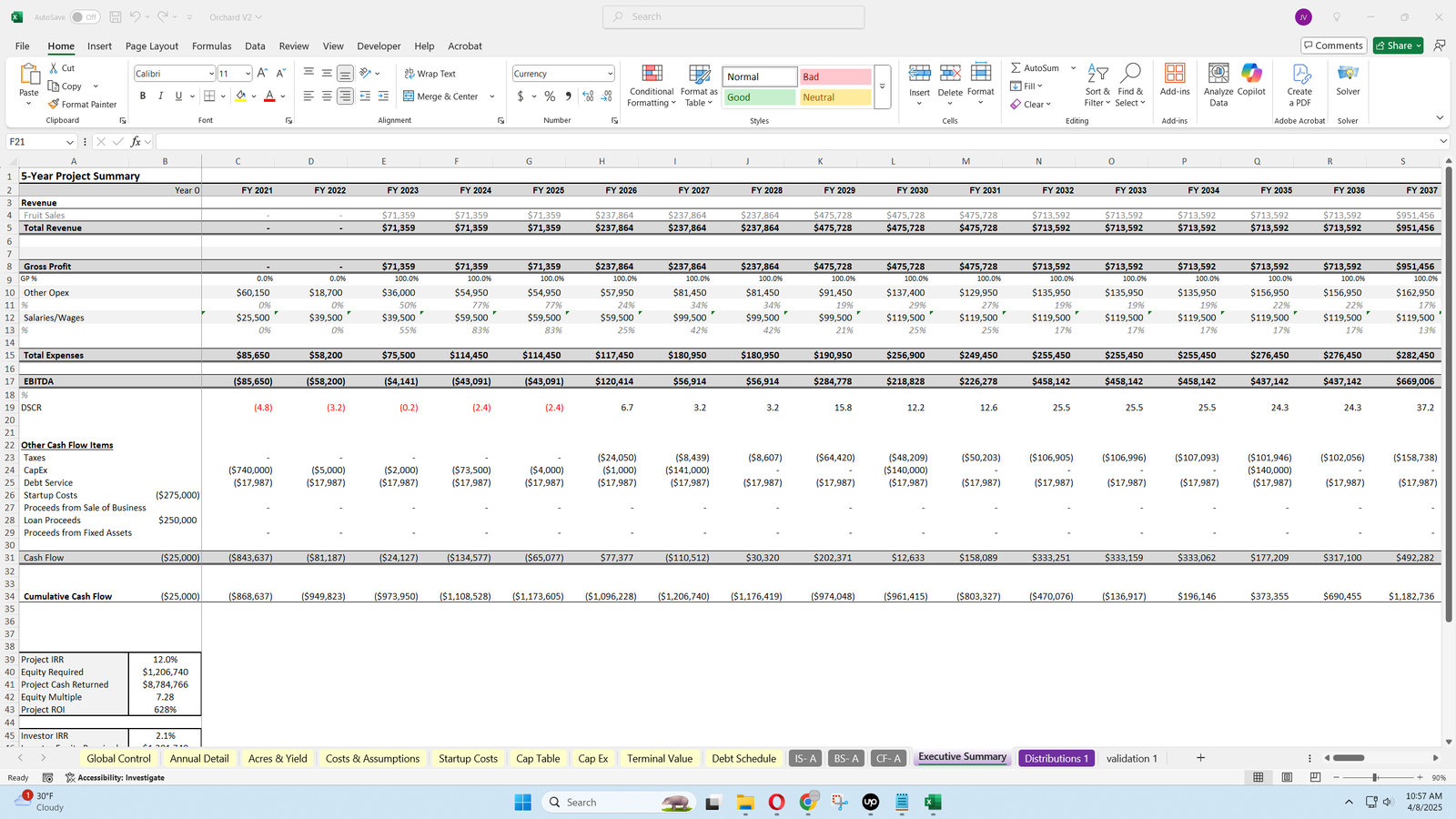Open the Formulas ribbon tab
1456x819 pixels.
[x=211, y=46]
